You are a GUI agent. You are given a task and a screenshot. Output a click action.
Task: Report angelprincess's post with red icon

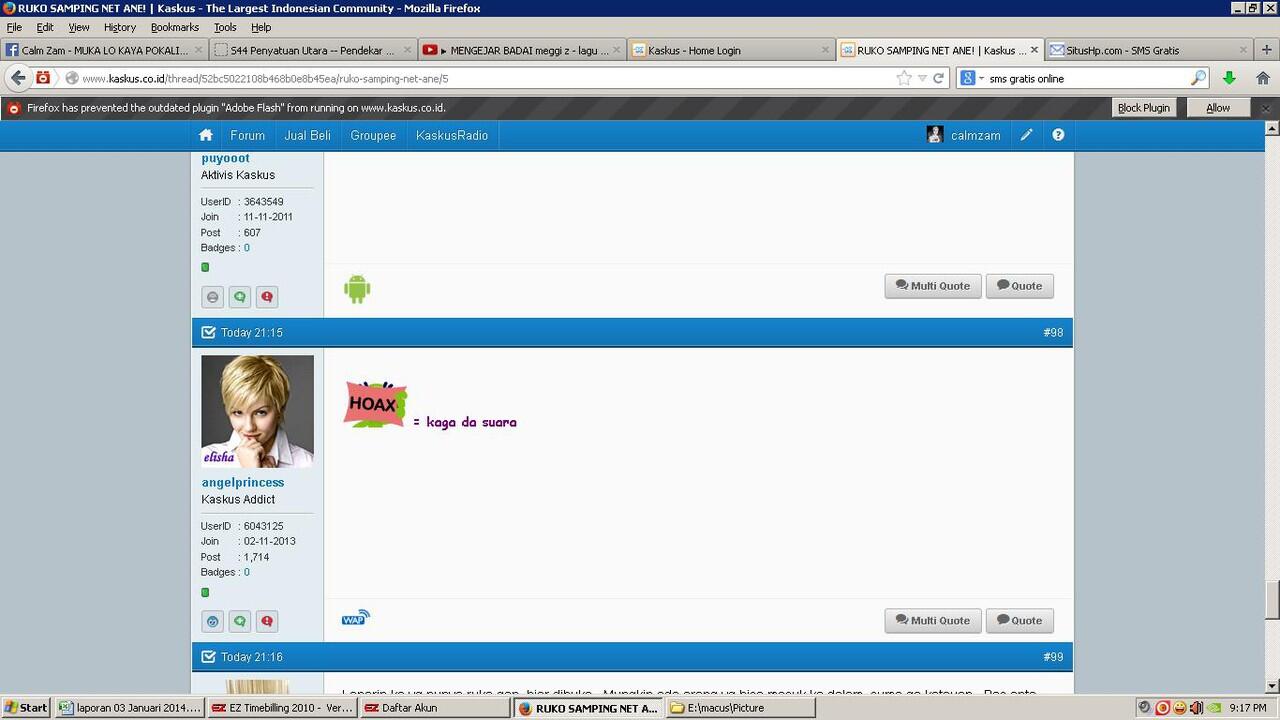(x=267, y=622)
